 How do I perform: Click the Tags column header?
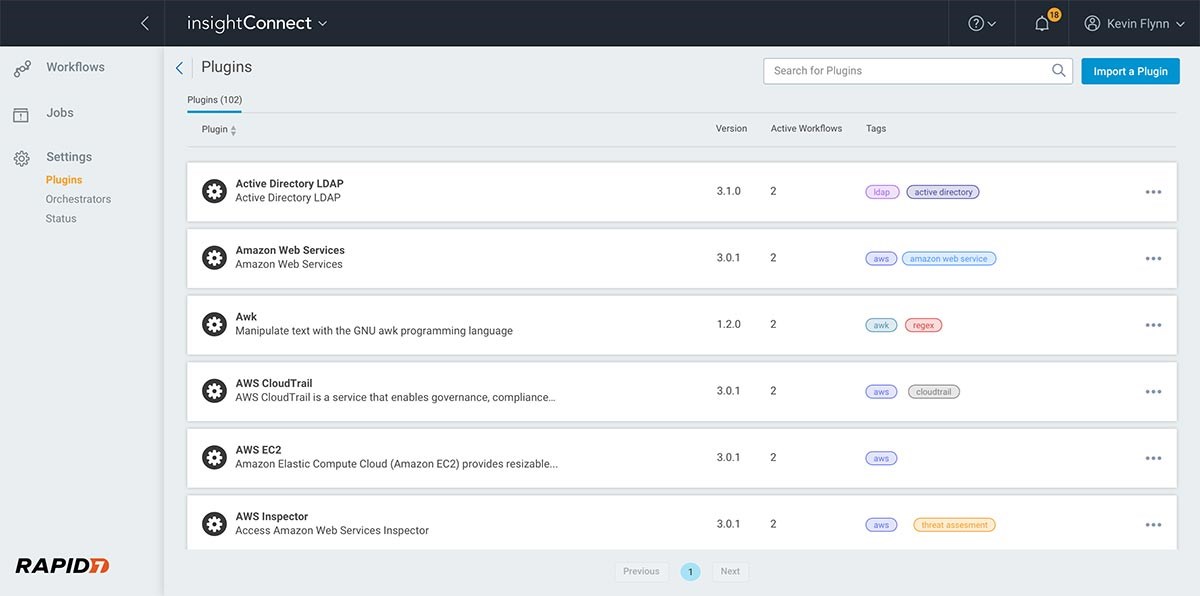pos(876,129)
